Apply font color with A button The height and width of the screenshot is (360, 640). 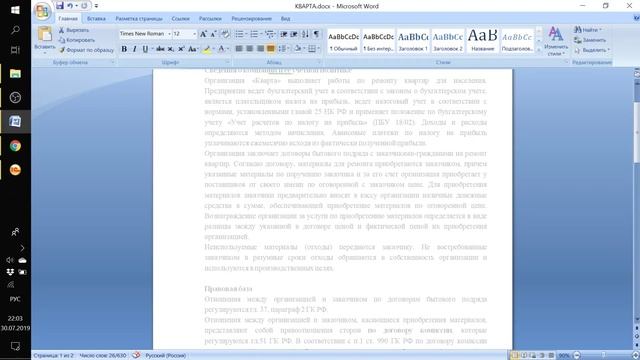(x=221, y=49)
